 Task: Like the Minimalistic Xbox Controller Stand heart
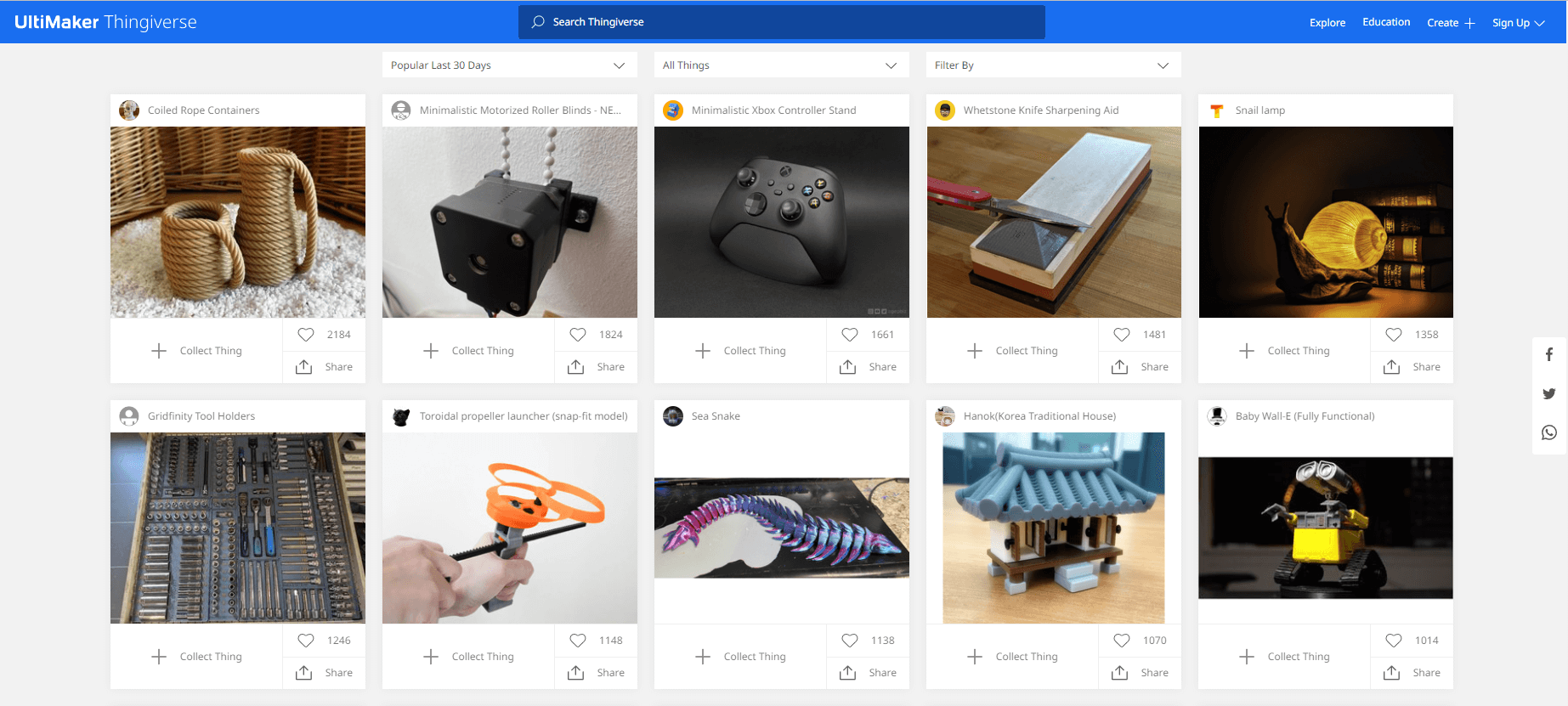click(850, 335)
